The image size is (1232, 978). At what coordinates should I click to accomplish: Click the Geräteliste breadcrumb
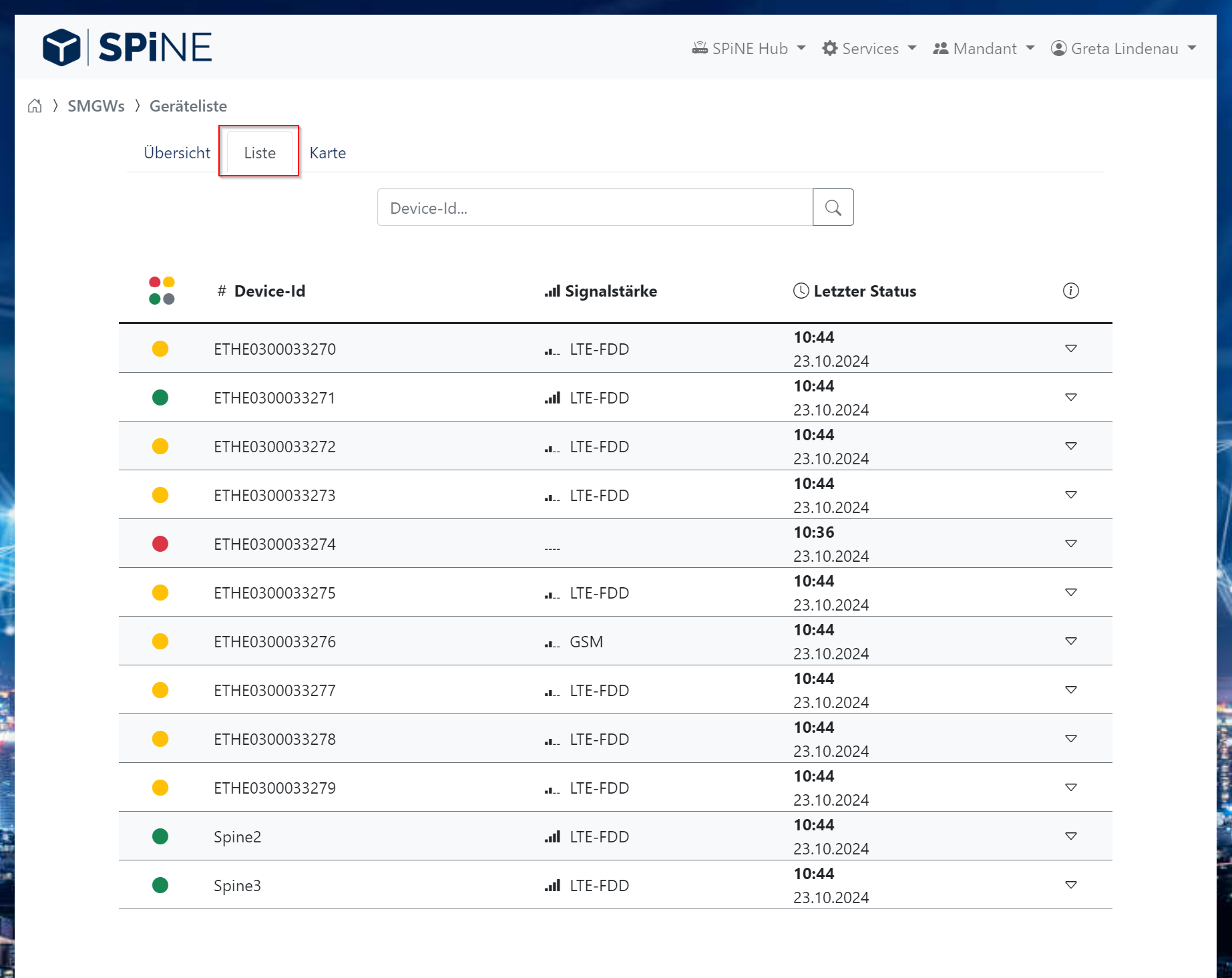[x=188, y=106]
